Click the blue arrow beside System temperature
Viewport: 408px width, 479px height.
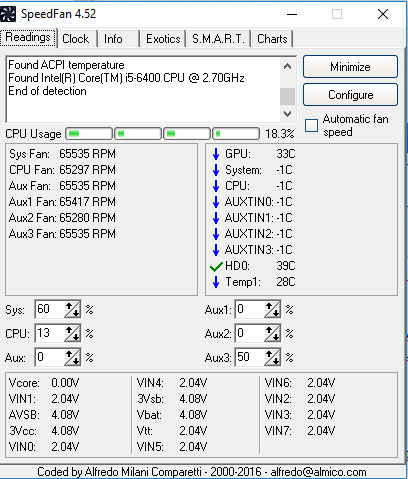click(216, 170)
